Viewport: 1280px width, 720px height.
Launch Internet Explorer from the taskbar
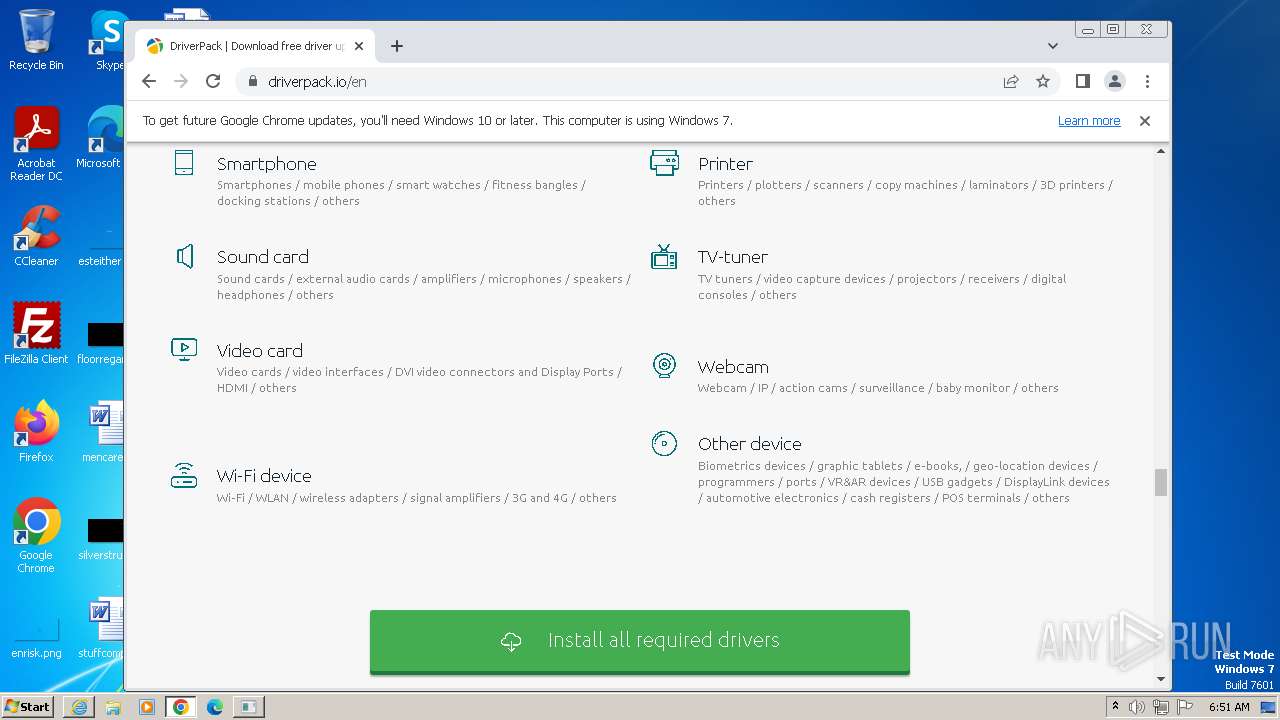click(x=79, y=707)
